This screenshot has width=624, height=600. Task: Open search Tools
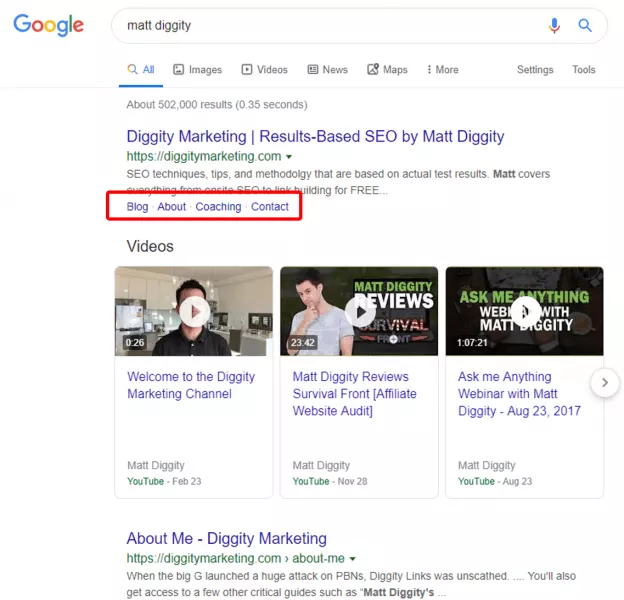[x=583, y=70]
